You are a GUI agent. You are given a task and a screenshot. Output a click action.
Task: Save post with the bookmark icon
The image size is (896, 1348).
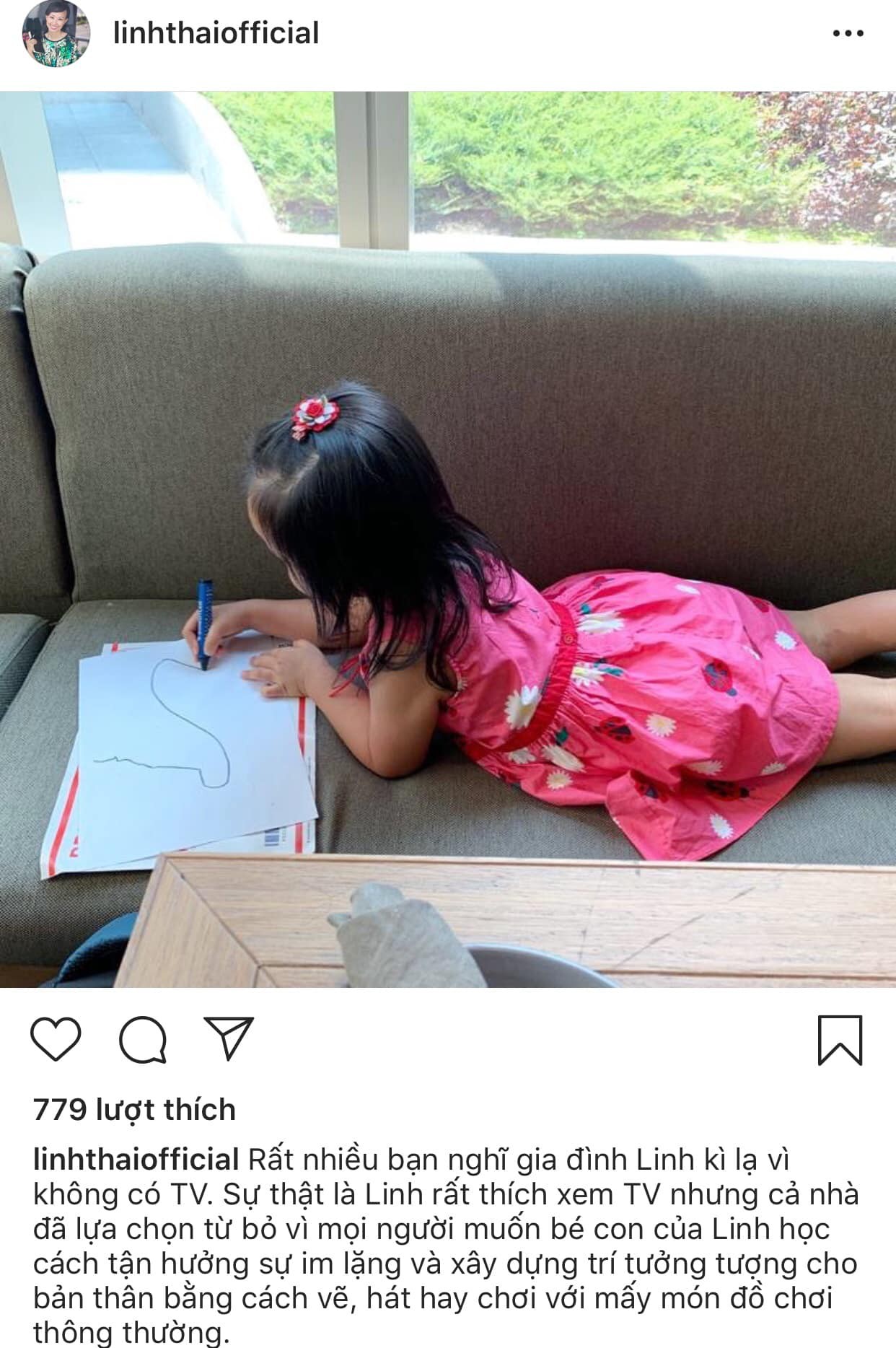tap(840, 1040)
